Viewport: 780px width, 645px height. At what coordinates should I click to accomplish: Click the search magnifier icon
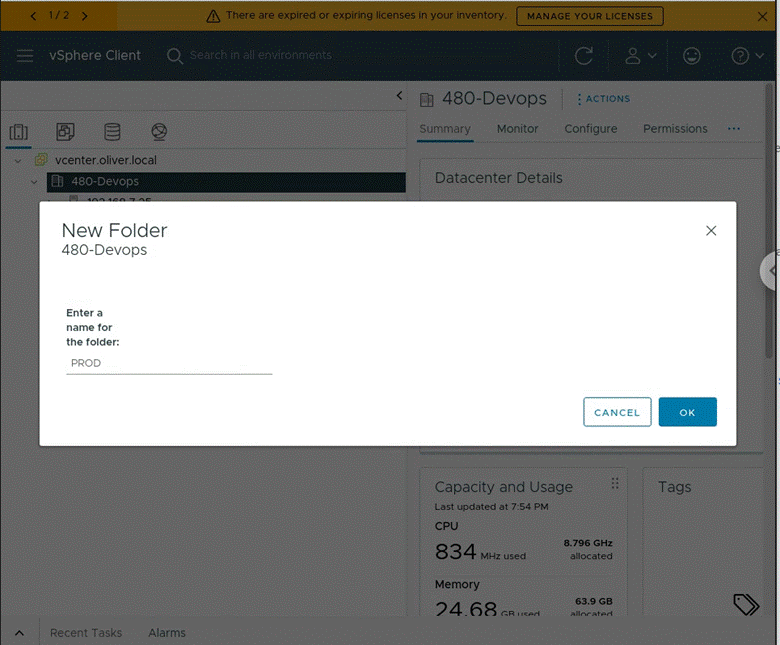click(x=175, y=56)
